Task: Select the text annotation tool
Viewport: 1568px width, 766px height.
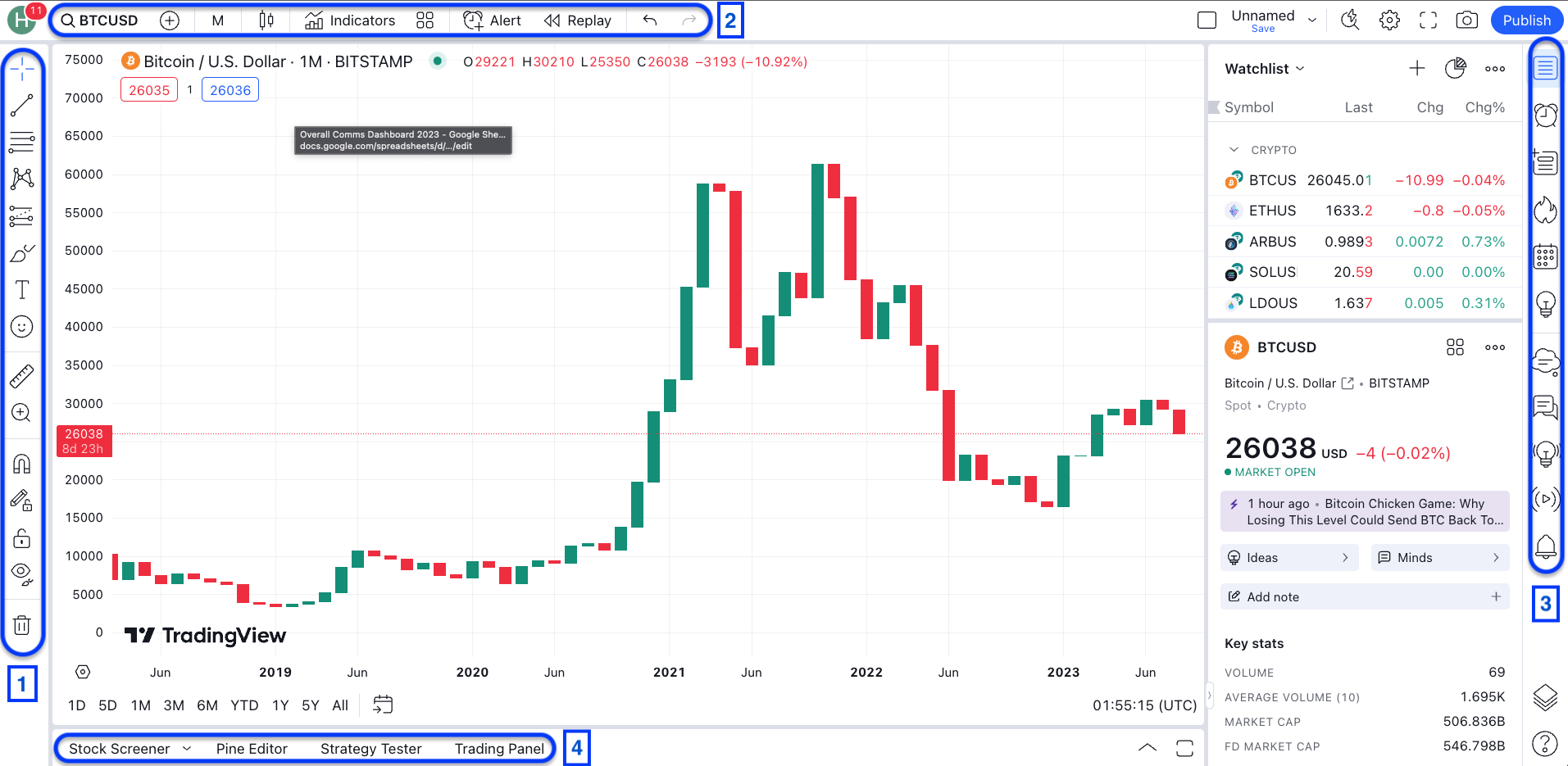Action: 22,288
